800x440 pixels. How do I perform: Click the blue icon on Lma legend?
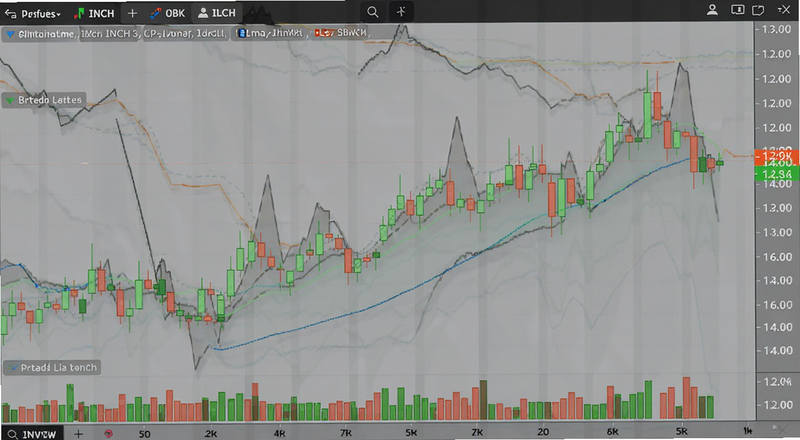241,34
